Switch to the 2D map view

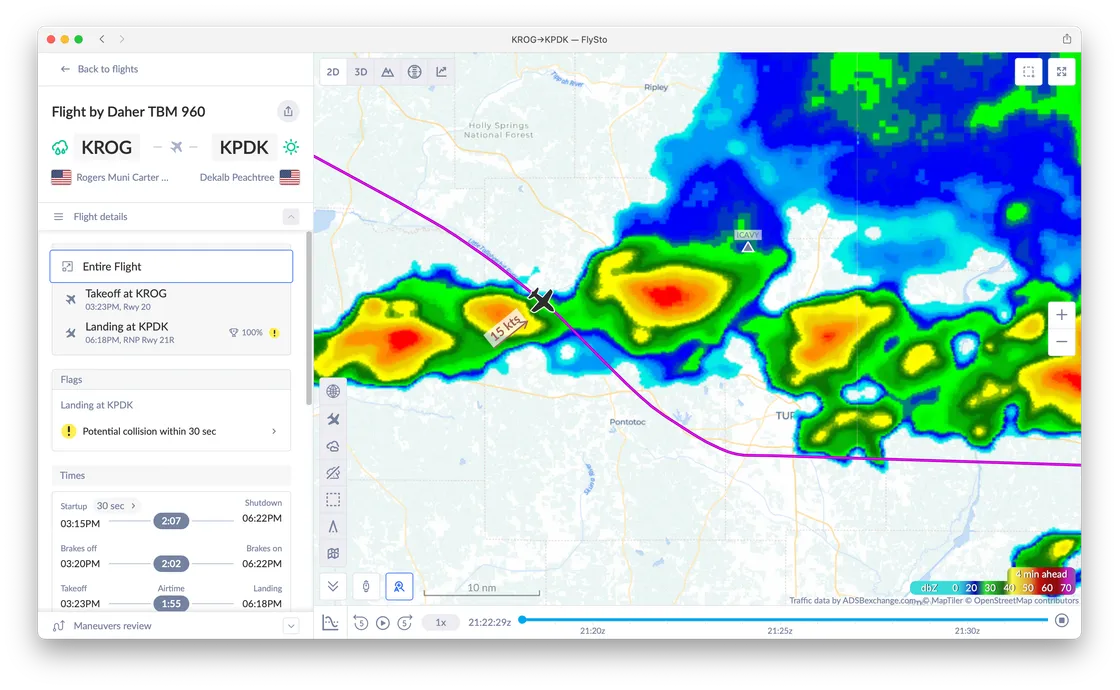point(333,71)
